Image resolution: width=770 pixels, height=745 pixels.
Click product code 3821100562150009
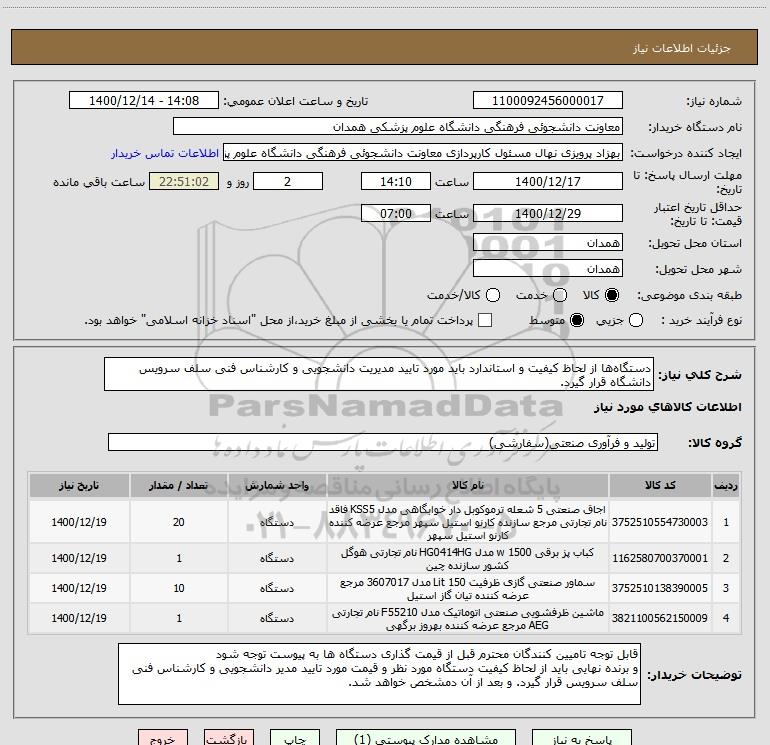coord(660,618)
